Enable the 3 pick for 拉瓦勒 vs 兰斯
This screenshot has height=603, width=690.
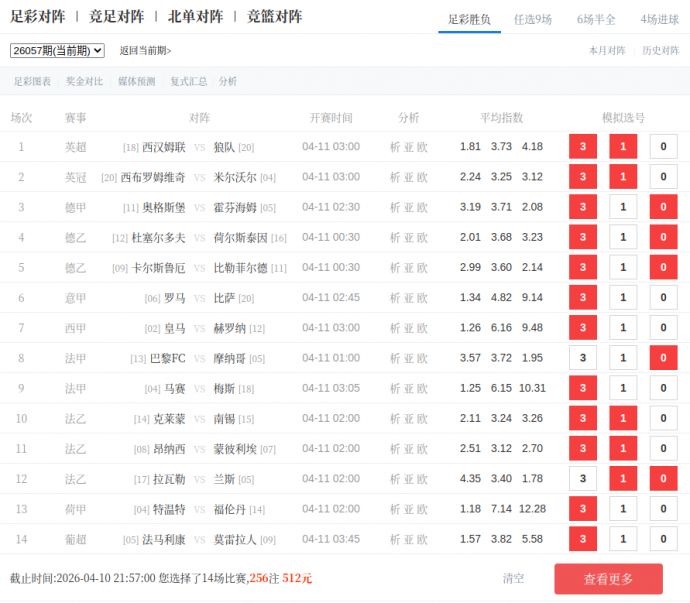582,479
